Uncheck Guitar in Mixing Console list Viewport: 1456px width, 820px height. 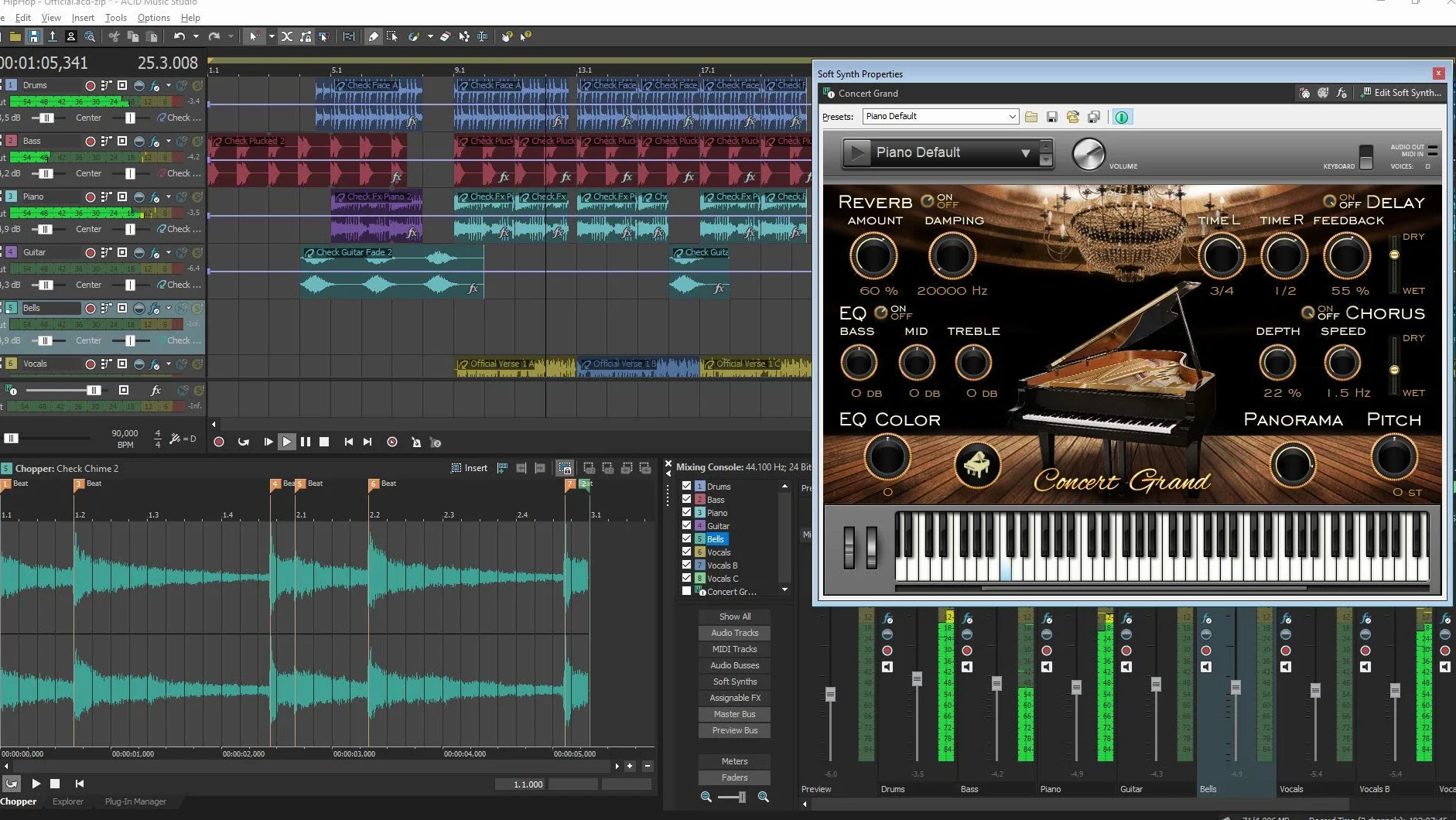click(x=686, y=525)
